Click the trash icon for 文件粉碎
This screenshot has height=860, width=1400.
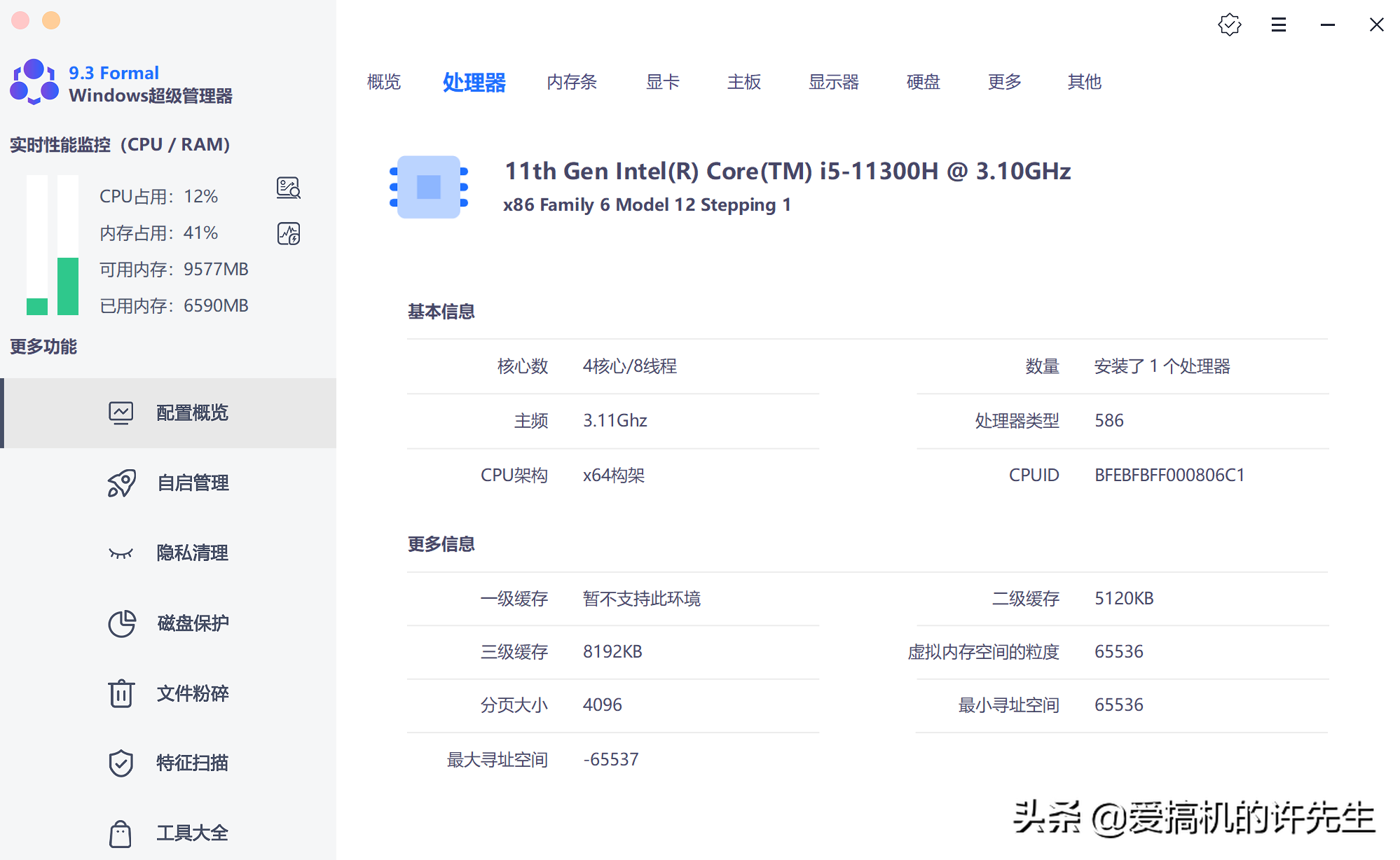coord(121,693)
